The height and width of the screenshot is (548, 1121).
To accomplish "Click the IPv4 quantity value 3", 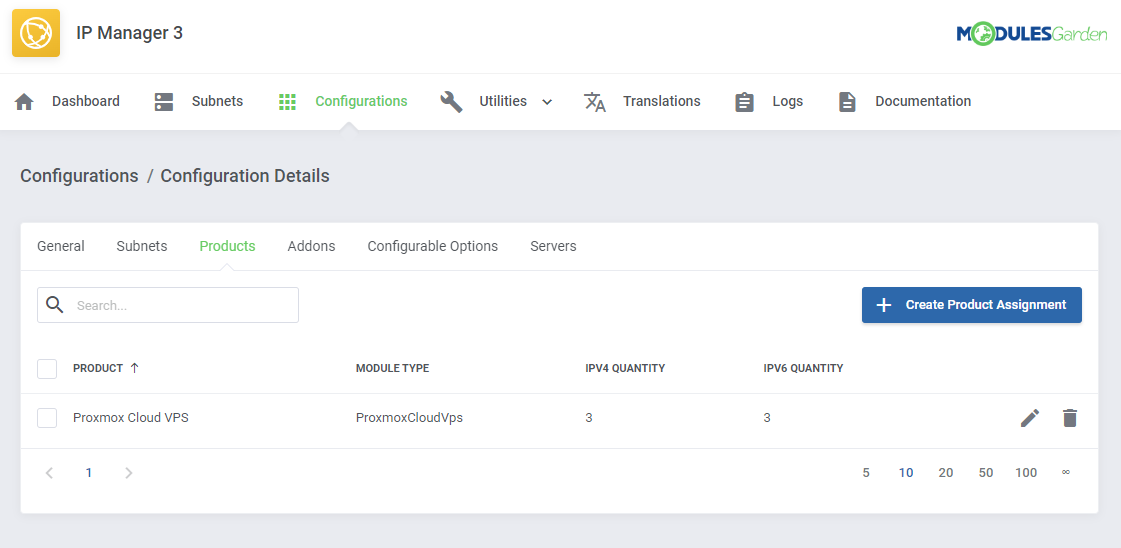I will [x=588, y=418].
